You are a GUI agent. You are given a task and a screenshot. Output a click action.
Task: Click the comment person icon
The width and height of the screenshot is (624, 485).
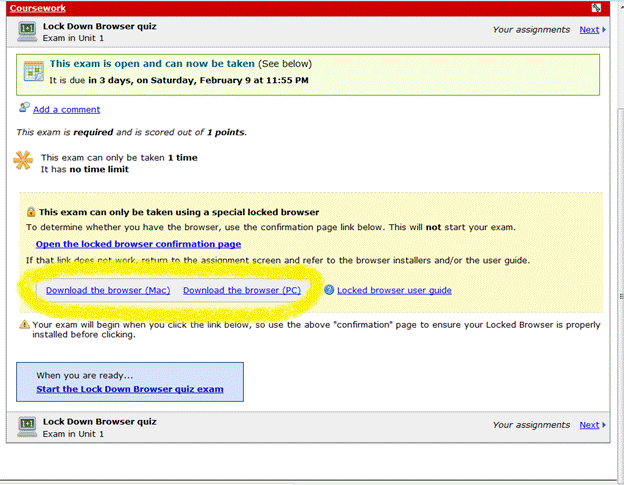click(x=24, y=107)
